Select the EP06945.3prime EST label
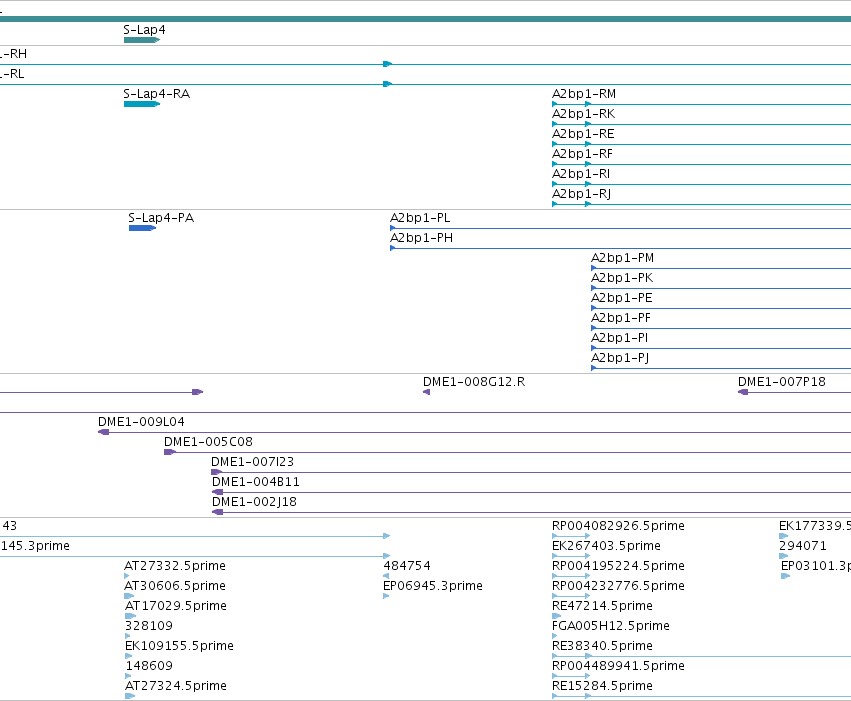Image resolution: width=851 pixels, height=701 pixels. [x=433, y=586]
